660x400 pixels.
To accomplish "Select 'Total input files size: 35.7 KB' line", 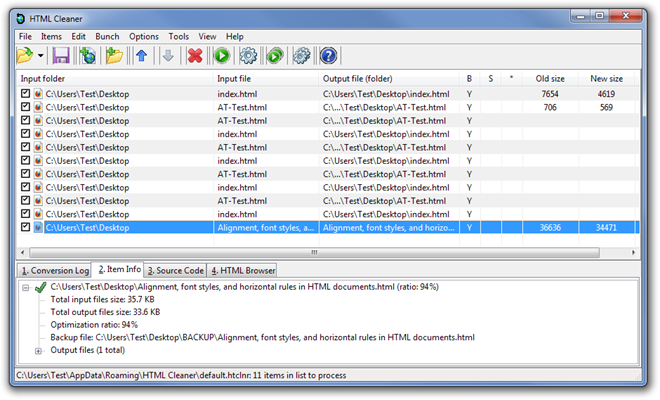I will point(102,300).
